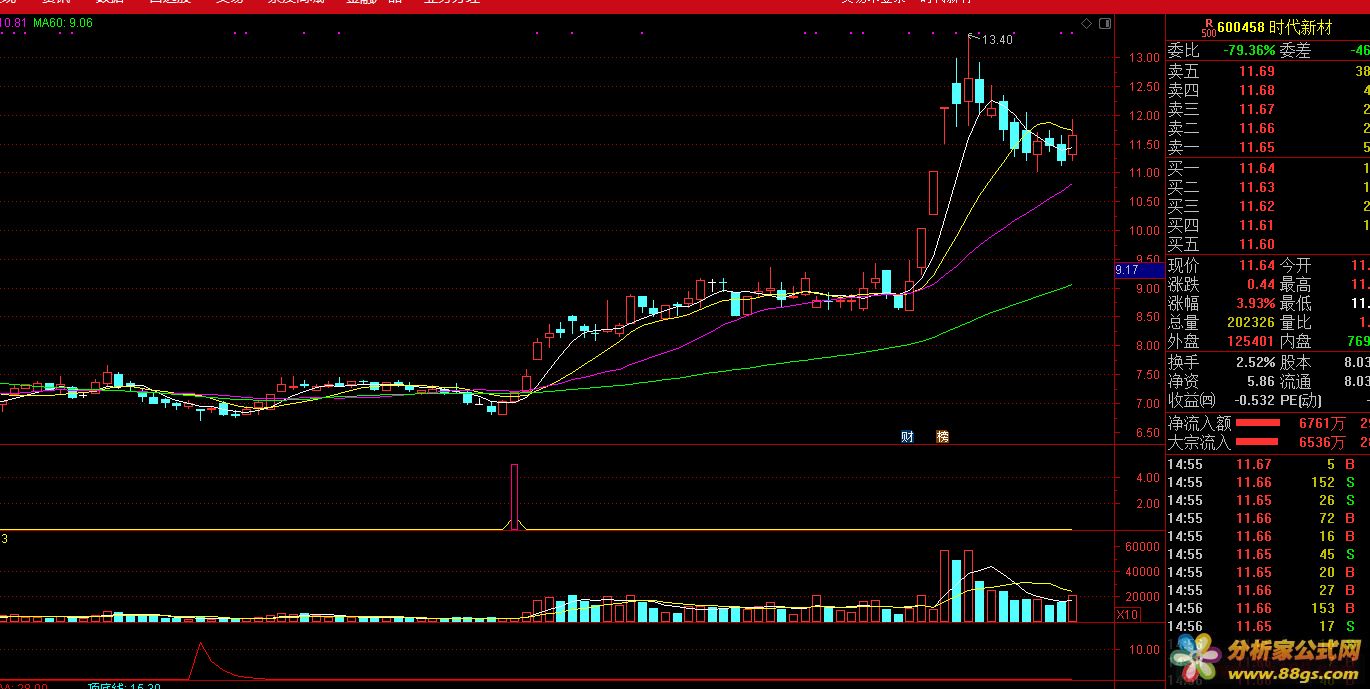1370x689 pixels.
Task: Click the 现价 label in quote panel
Action: coord(1184,265)
